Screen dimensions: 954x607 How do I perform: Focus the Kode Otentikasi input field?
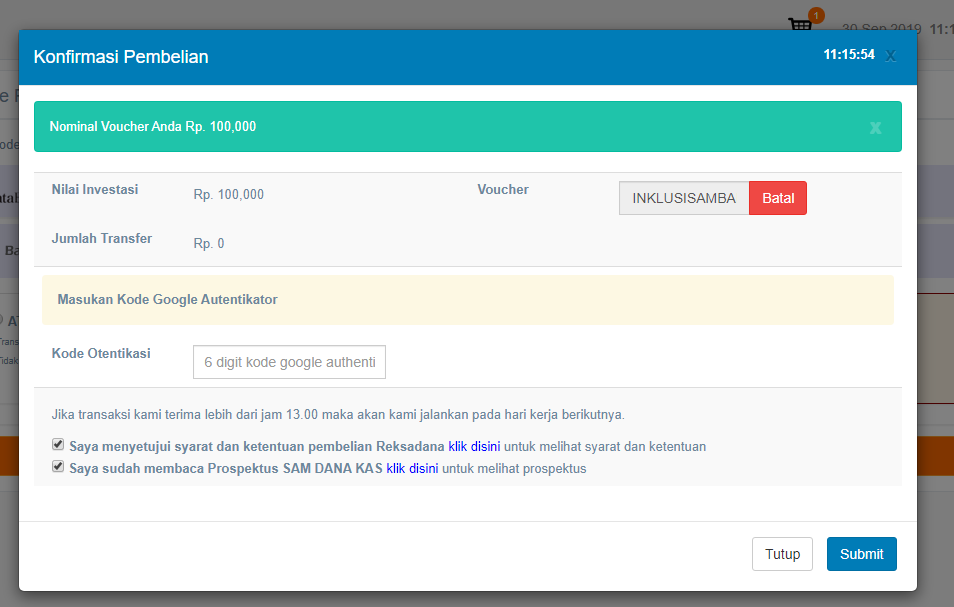point(289,362)
